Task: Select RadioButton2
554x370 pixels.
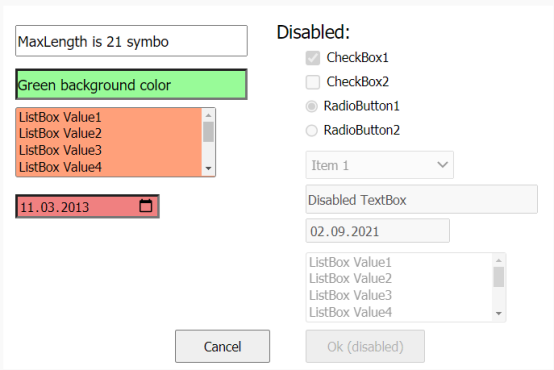Action: pos(311,130)
